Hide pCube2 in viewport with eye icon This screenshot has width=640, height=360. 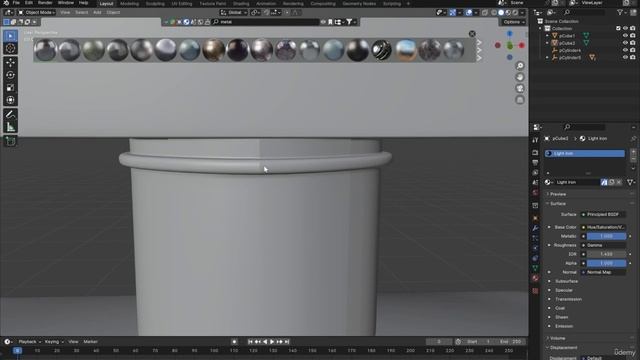pos(625,43)
